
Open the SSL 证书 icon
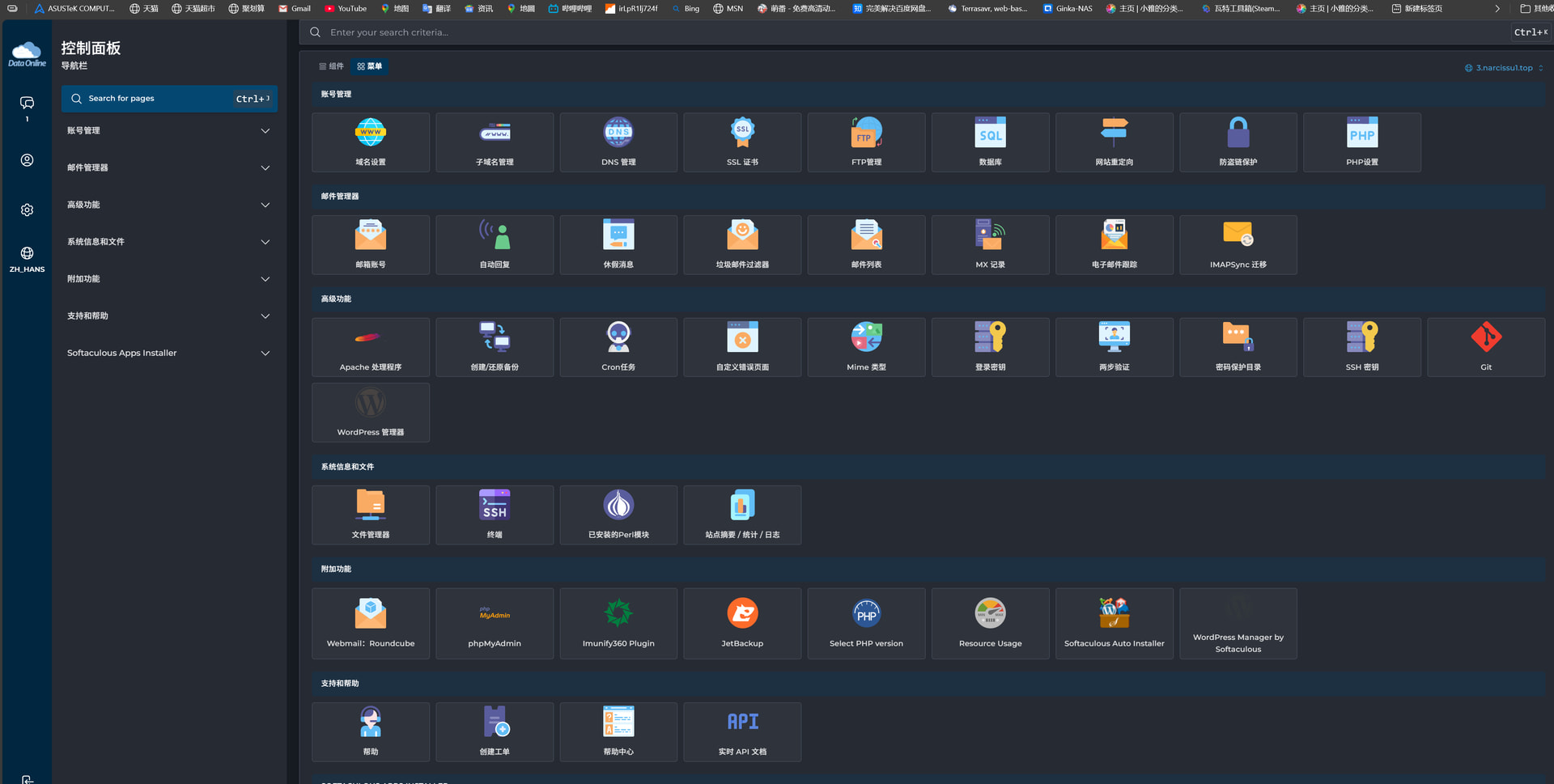[x=742, y=142]
